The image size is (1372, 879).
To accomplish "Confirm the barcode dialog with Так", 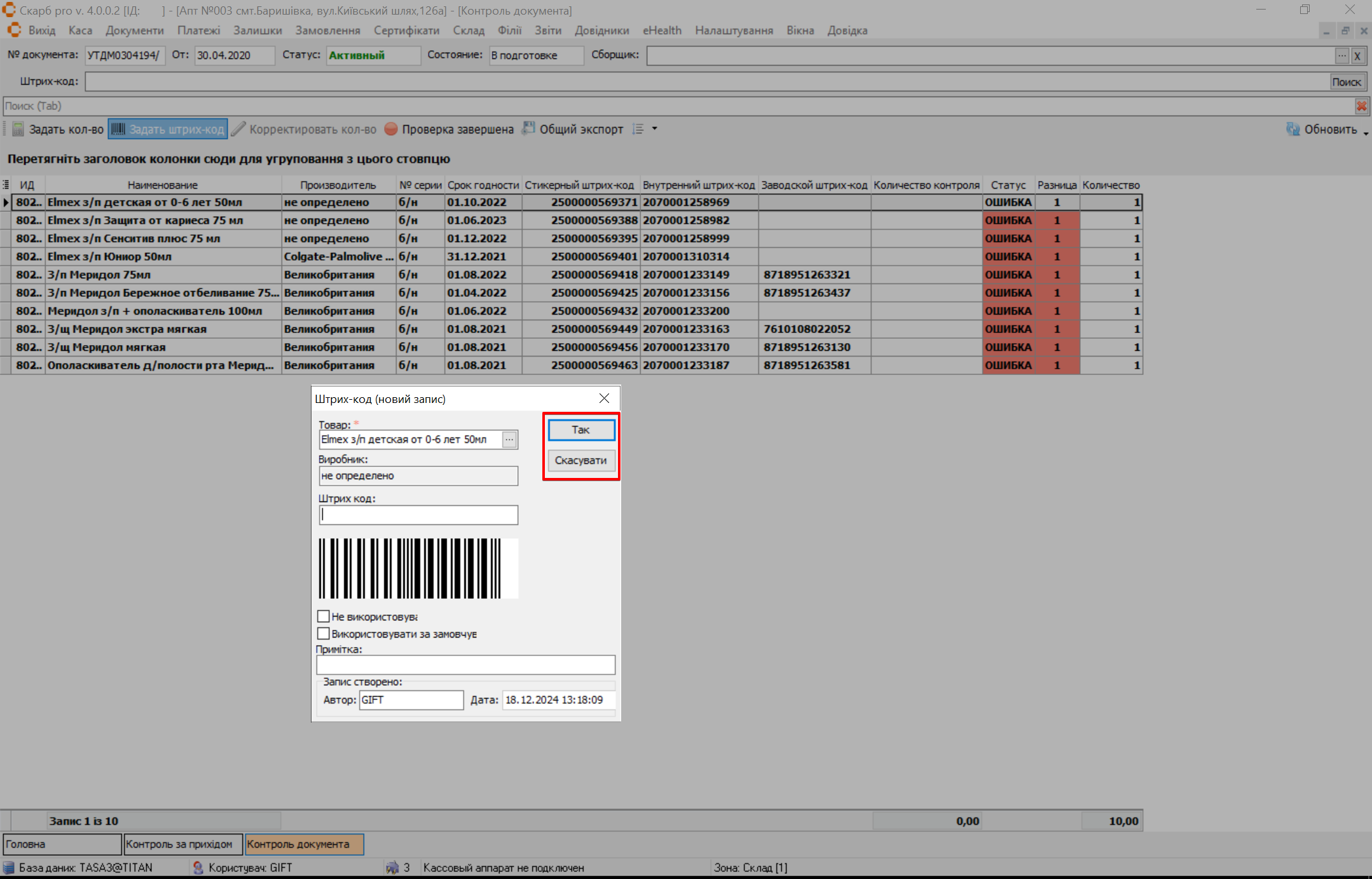I will pyautogui.click(x=580, y=430).
